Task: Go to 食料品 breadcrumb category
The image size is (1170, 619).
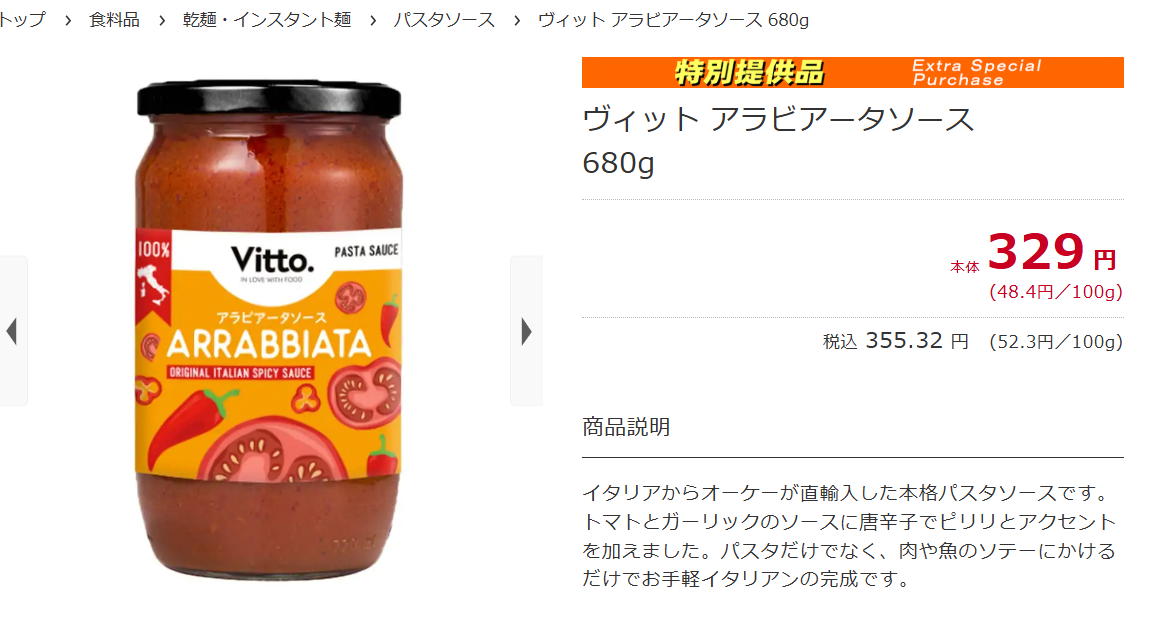Action: [114, 20]
